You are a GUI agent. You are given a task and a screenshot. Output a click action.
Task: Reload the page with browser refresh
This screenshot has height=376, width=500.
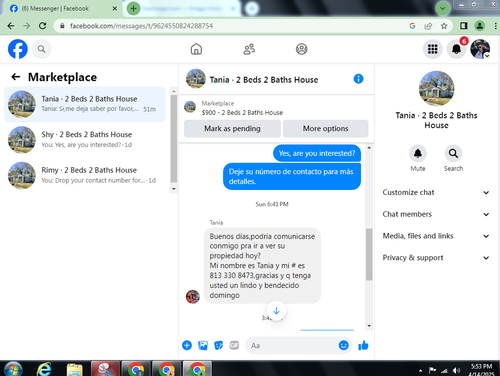[42, 26]
